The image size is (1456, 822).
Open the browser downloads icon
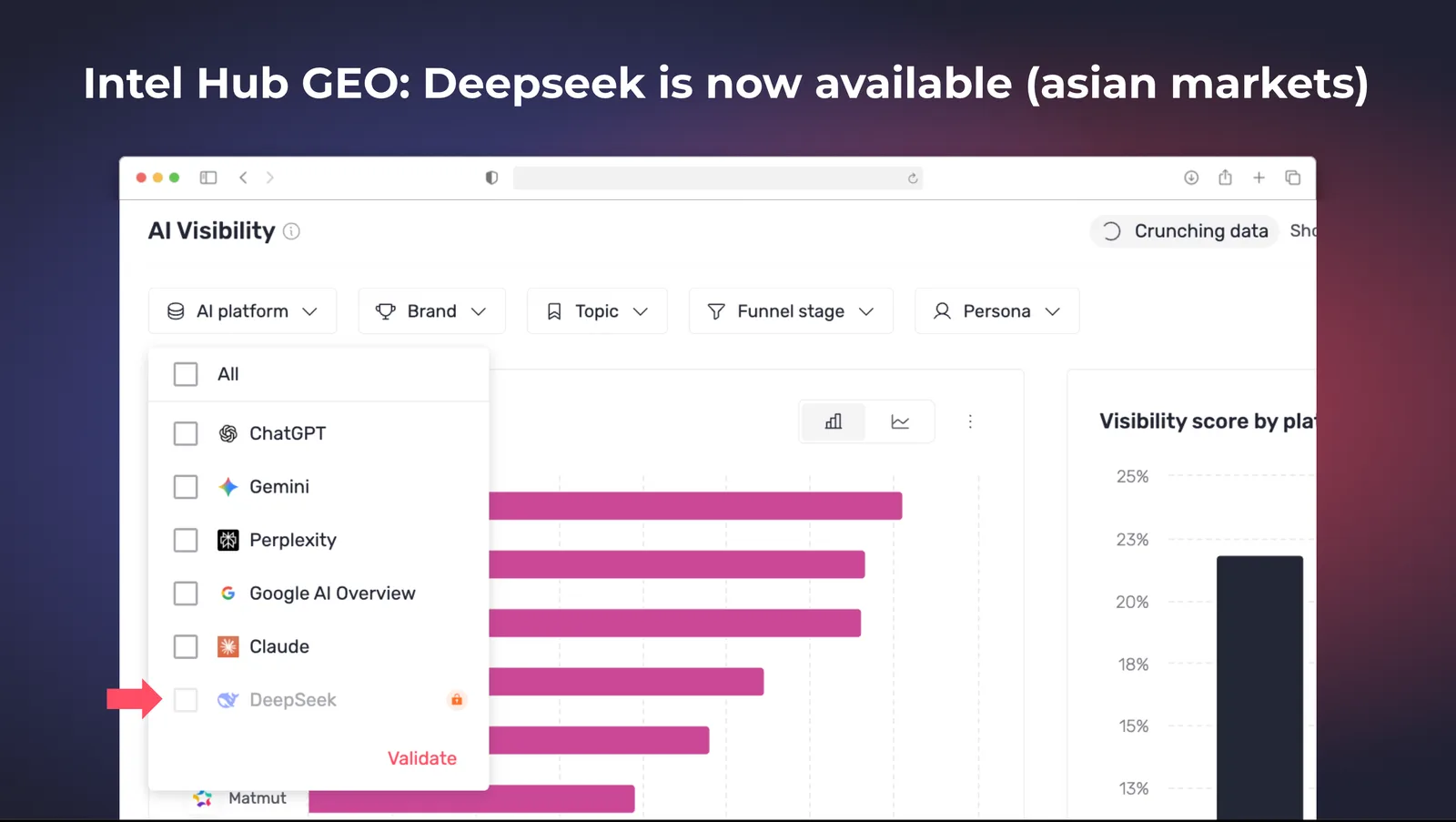pyautogui.click(x=1191, y=178)
